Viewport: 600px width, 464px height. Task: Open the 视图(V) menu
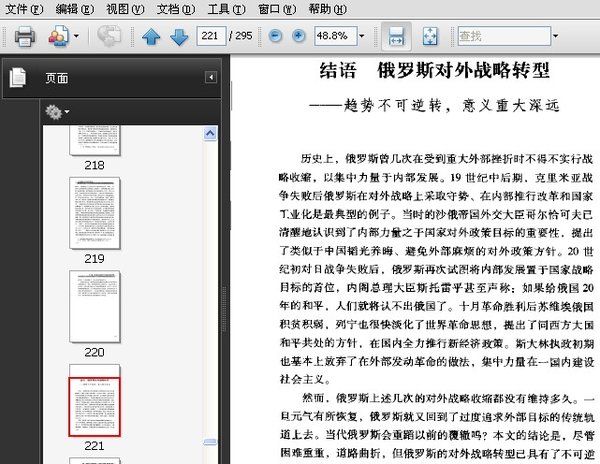tap(125, 9)
